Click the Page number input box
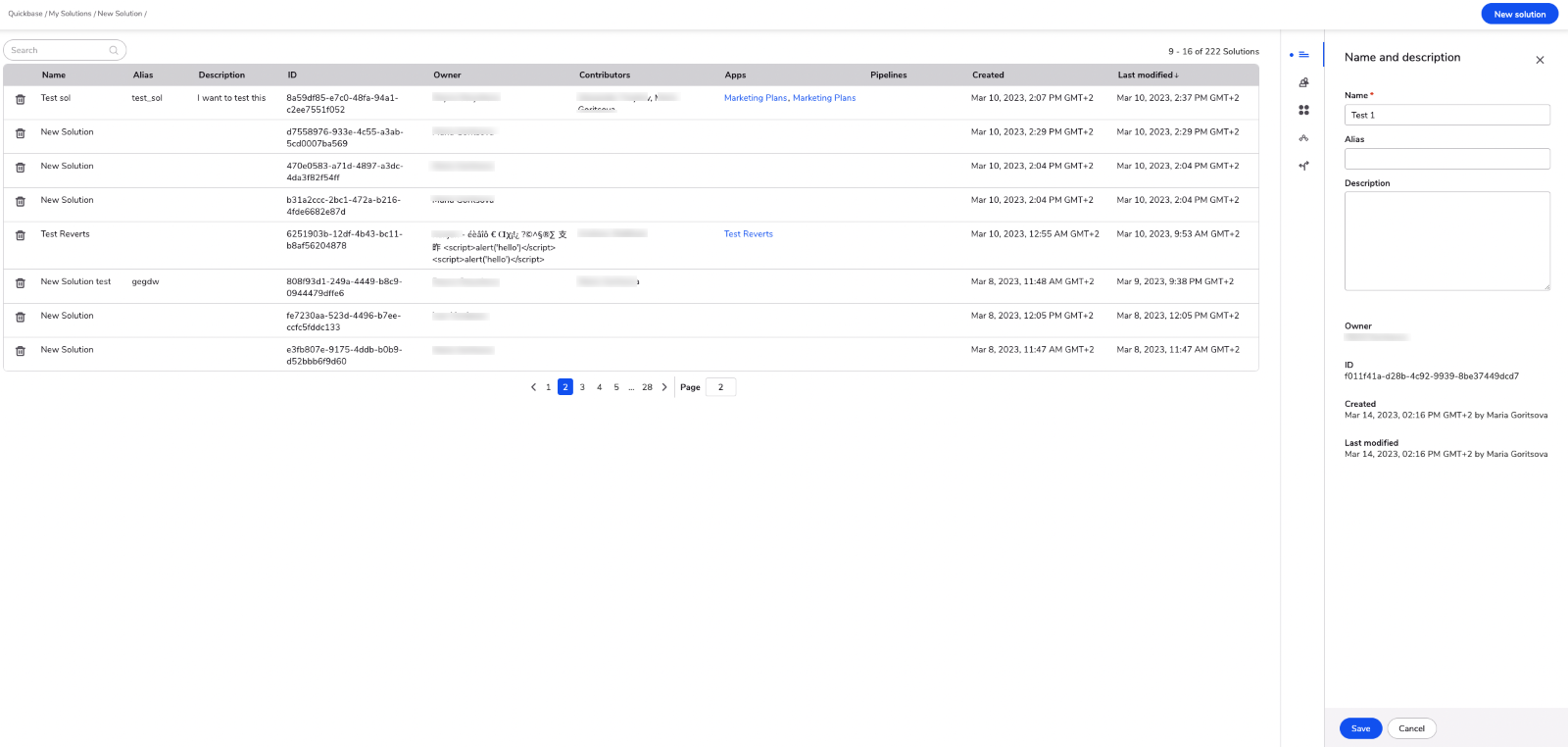 720,387
